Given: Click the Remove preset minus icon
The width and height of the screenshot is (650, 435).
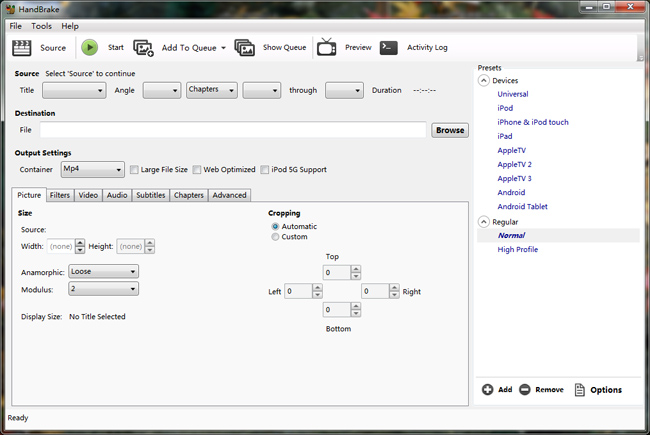Looking at the screenshot, I should point(525,389).
